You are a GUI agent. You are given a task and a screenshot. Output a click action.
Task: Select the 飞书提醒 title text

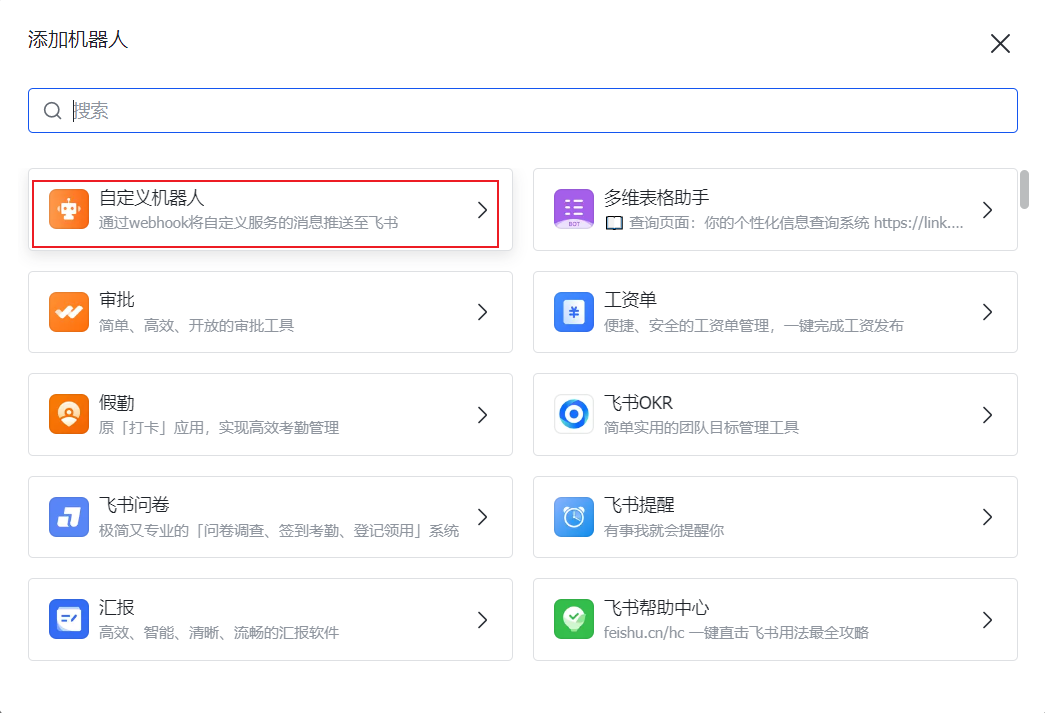pos(639,505)
